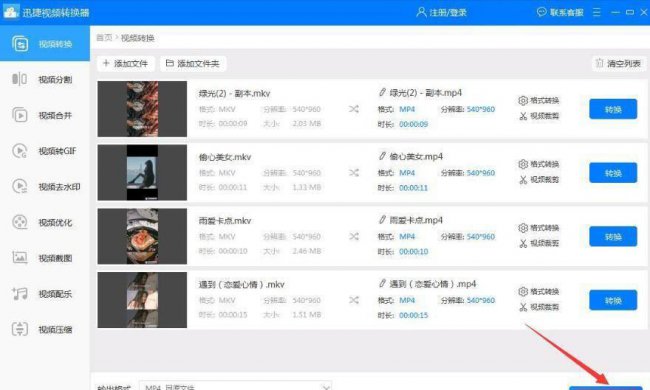This screenshot has height=390, width=650.
Task: Open 格式转换 settings for 偷心美女
Action: coord(538,164)
